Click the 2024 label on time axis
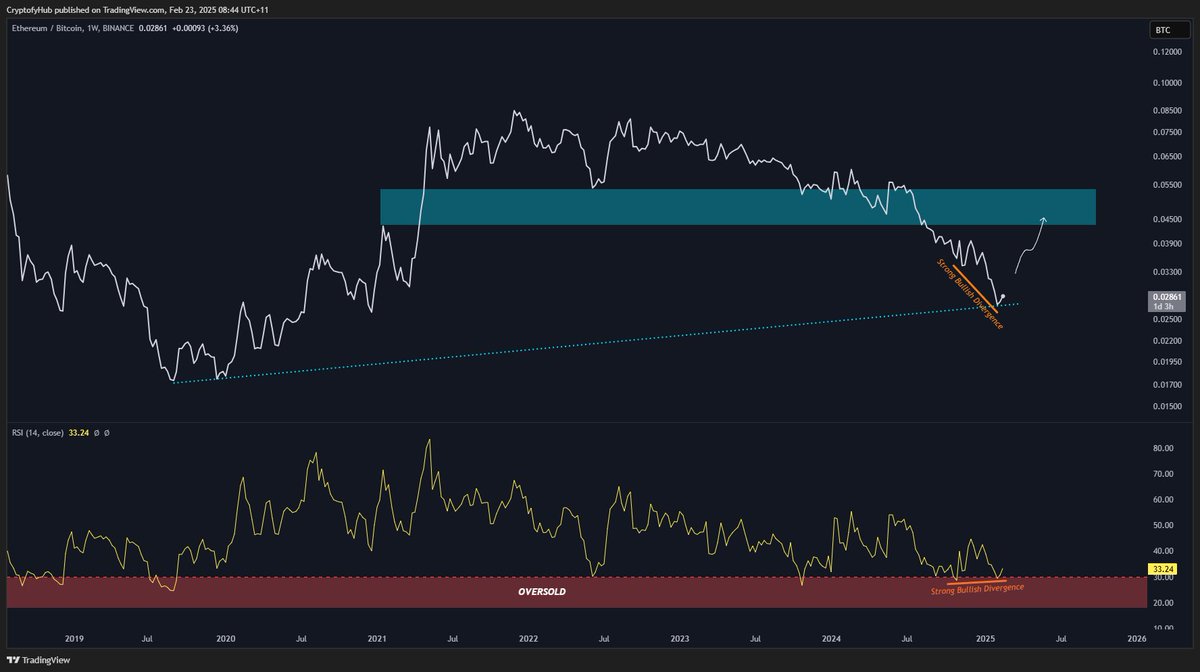 point(831,638)
